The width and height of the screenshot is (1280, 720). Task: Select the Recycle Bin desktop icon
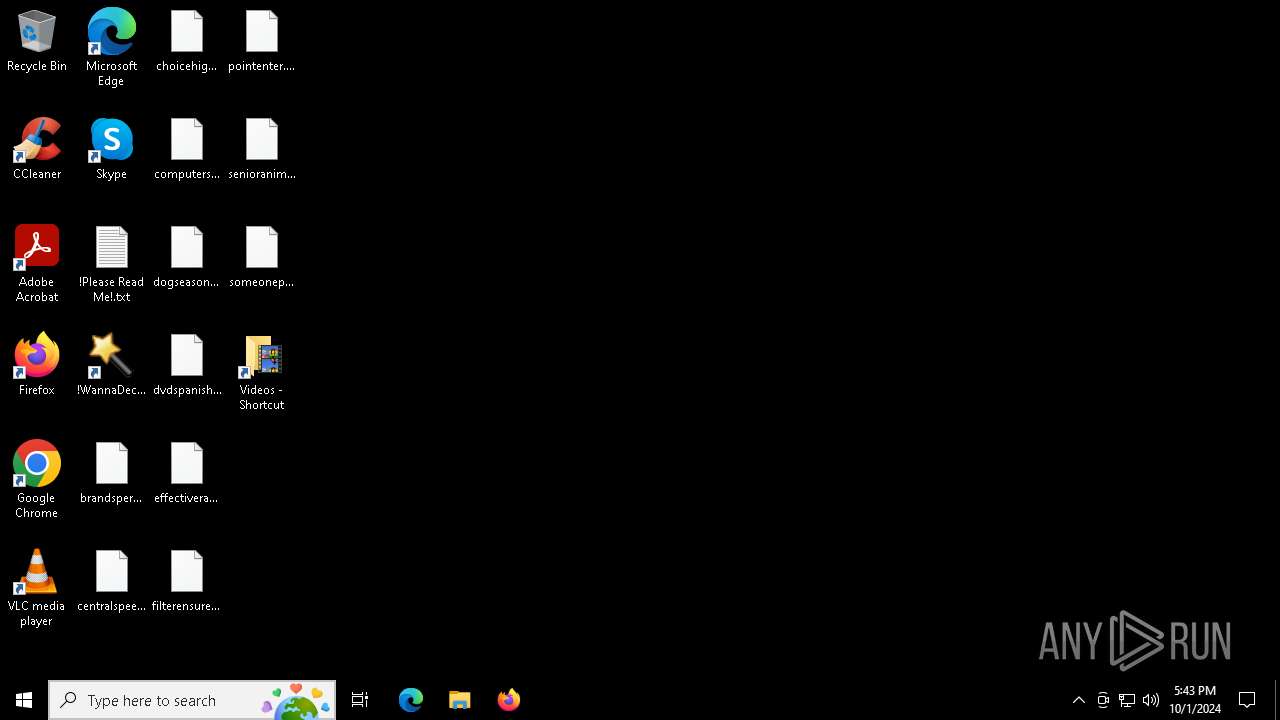37,41
